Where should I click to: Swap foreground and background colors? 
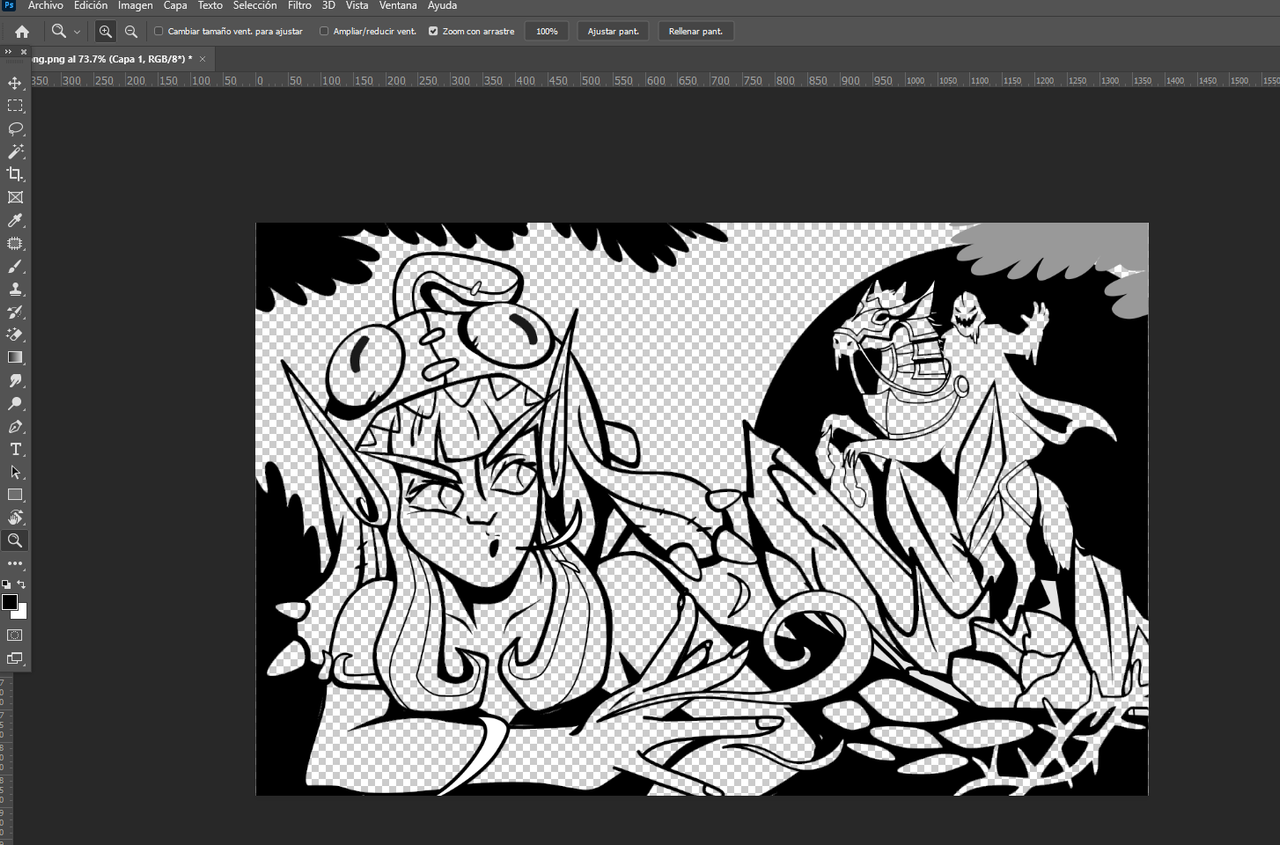(22, 585)
